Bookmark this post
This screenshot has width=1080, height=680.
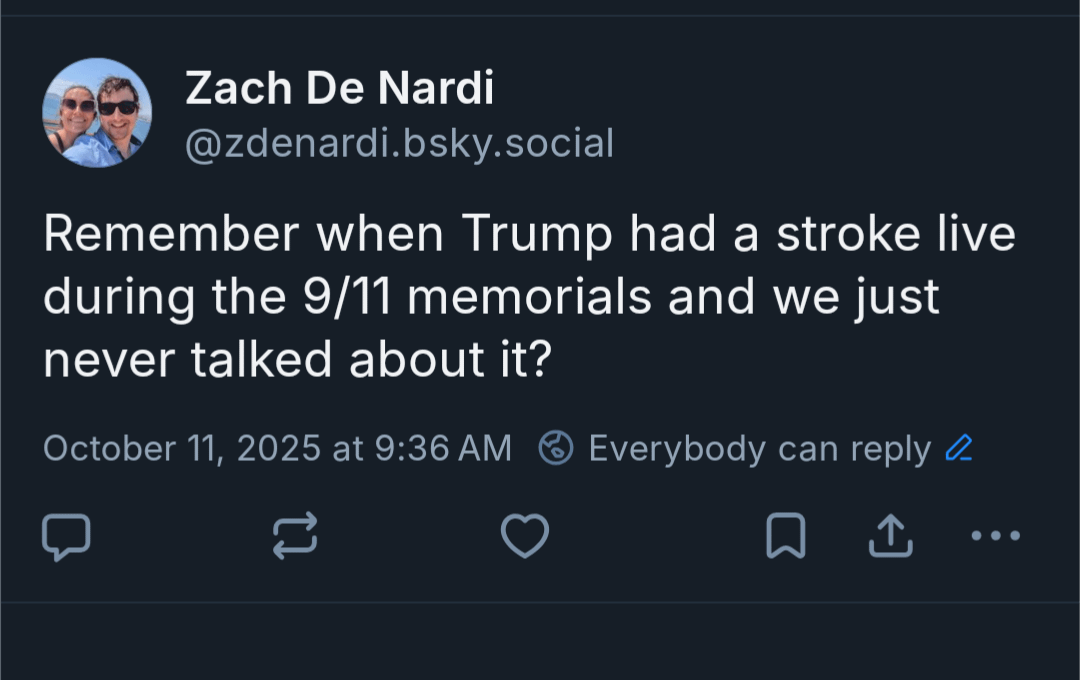[785, 536]
